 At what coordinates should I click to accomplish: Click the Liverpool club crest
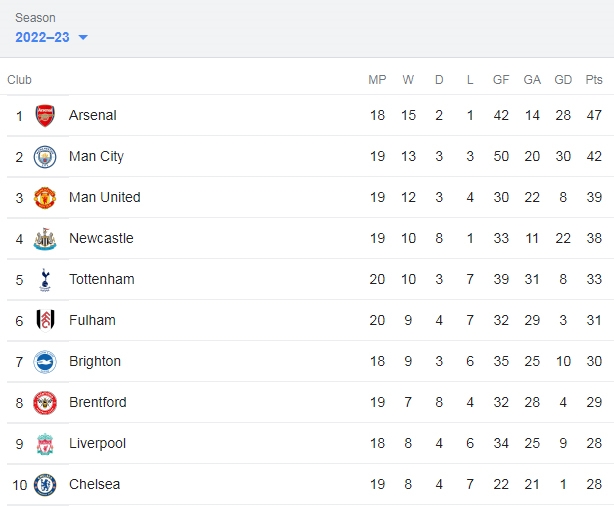(45, 444)
